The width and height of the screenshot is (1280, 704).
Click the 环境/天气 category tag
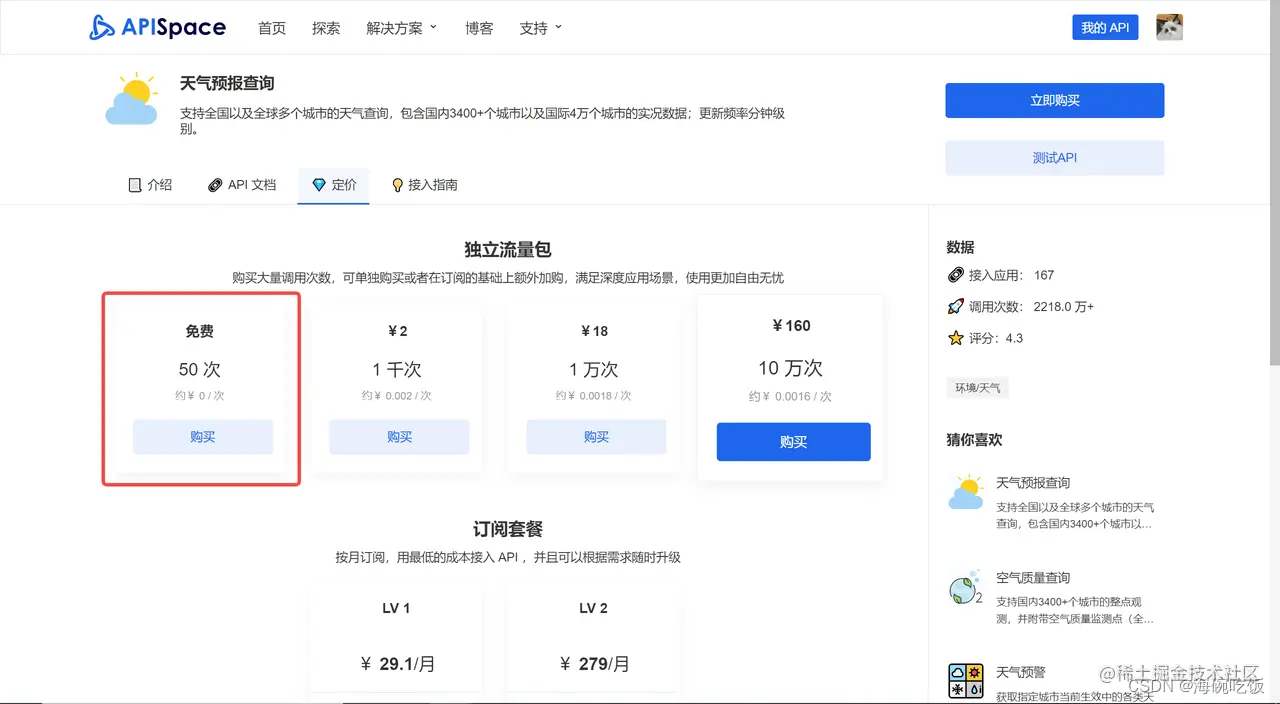point(977,388)
